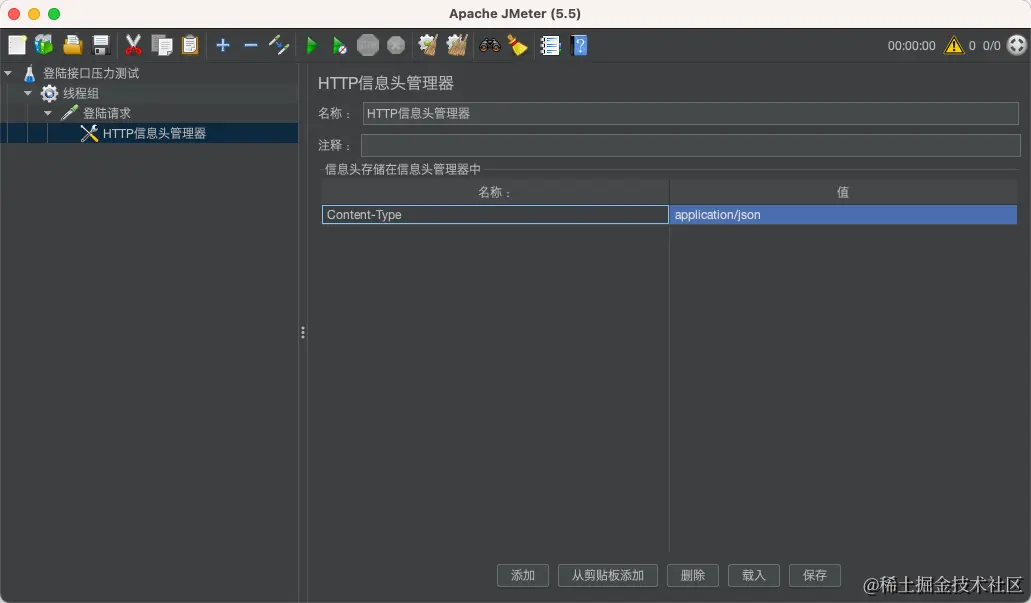Screen dimensions: 1031x603
Task: Expand all tree nodes with plus
Action: coord(223,45)
